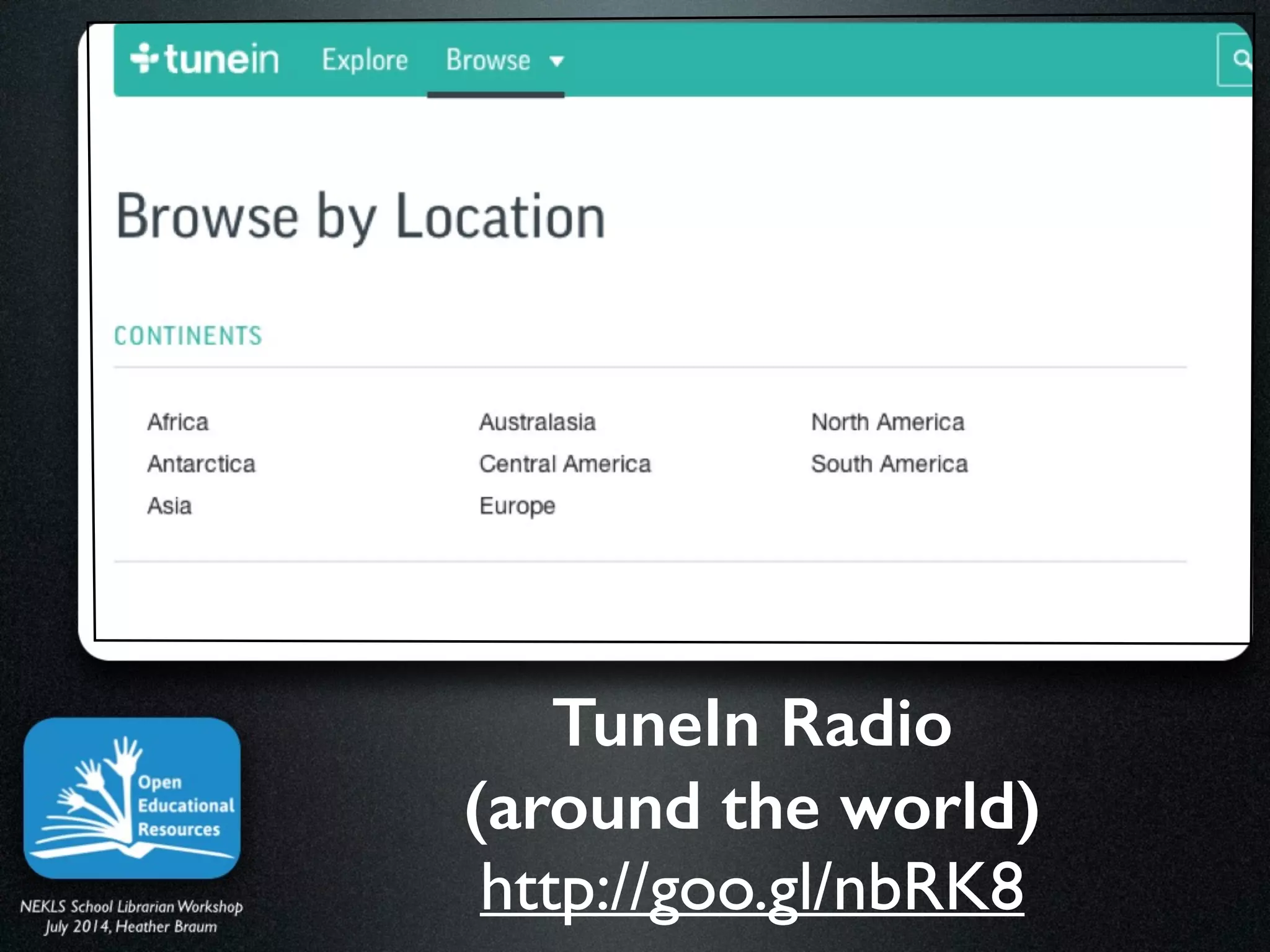
Task: Click the CONTINENTS section heading
Action: 189,336
